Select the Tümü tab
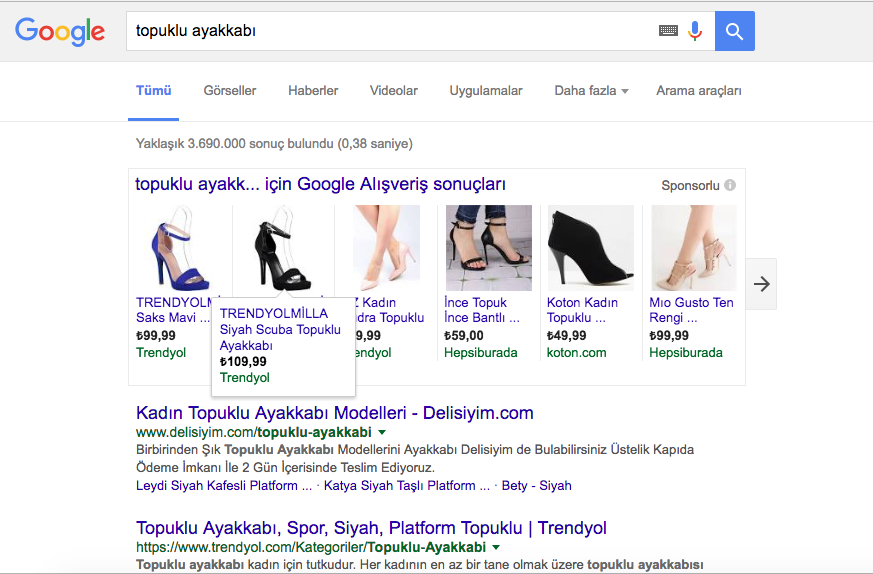 (154, 91)
